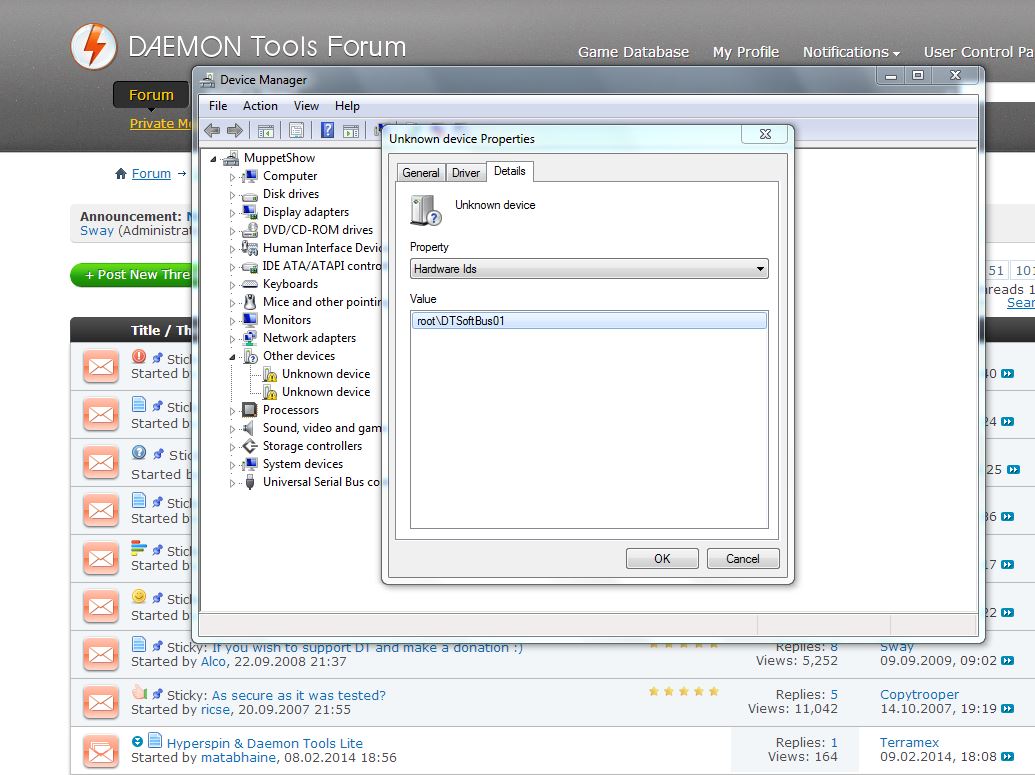The width and height of the screenshot is (1035, 775).
Task: Click the Processors chip icon
Action: [250, 410]
